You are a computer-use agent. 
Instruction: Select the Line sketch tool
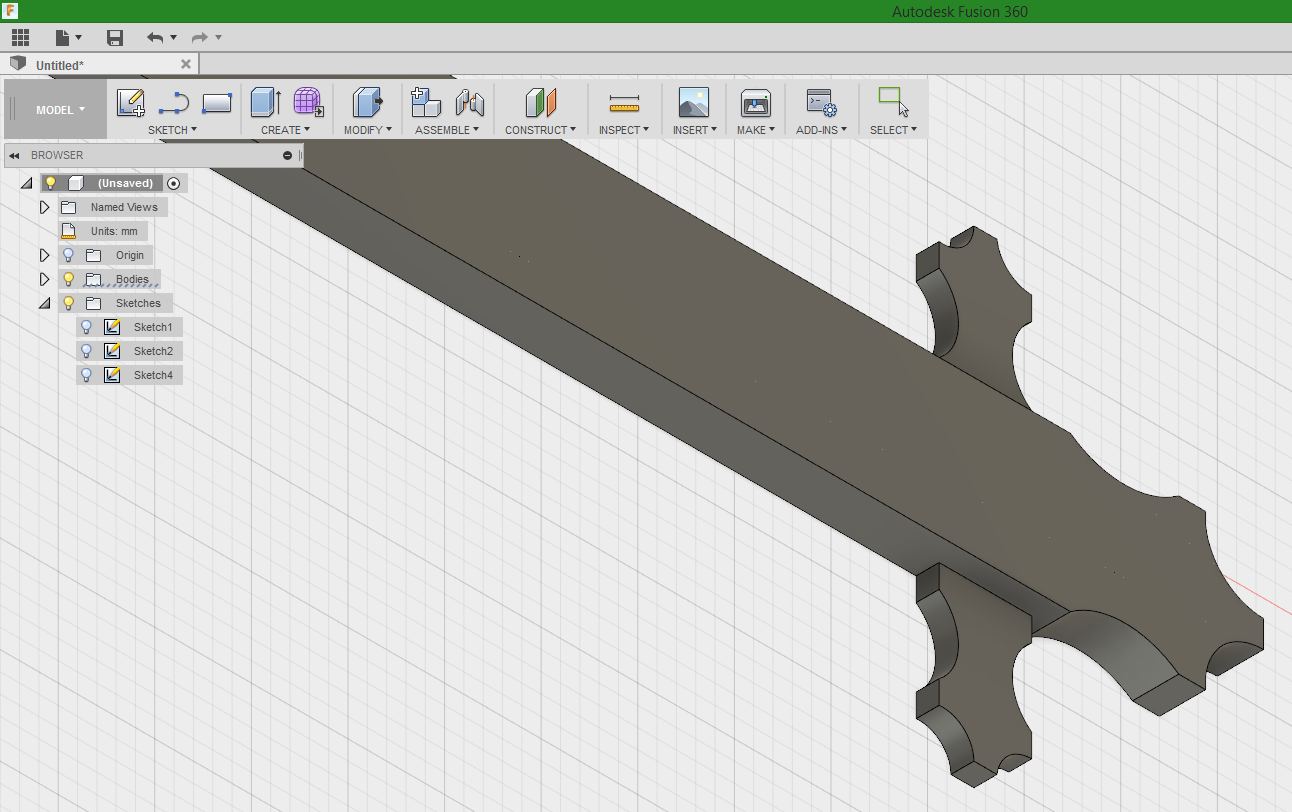click(174, 102)
